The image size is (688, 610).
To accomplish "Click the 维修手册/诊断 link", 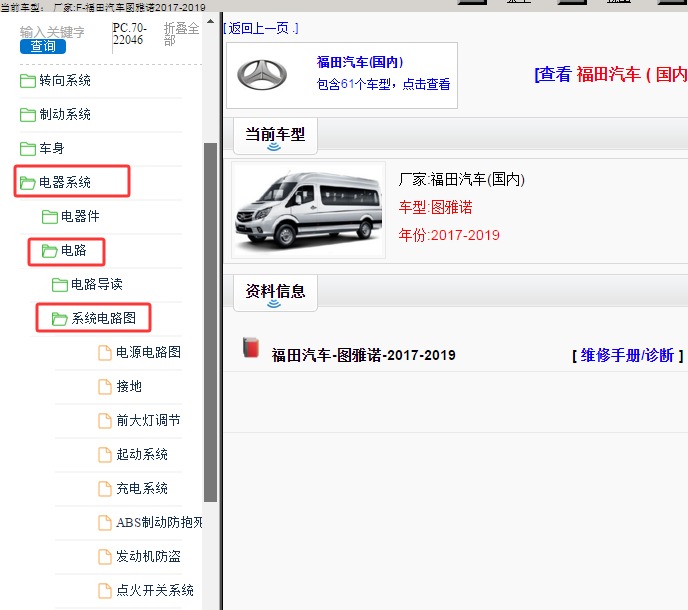I will 627,355.
